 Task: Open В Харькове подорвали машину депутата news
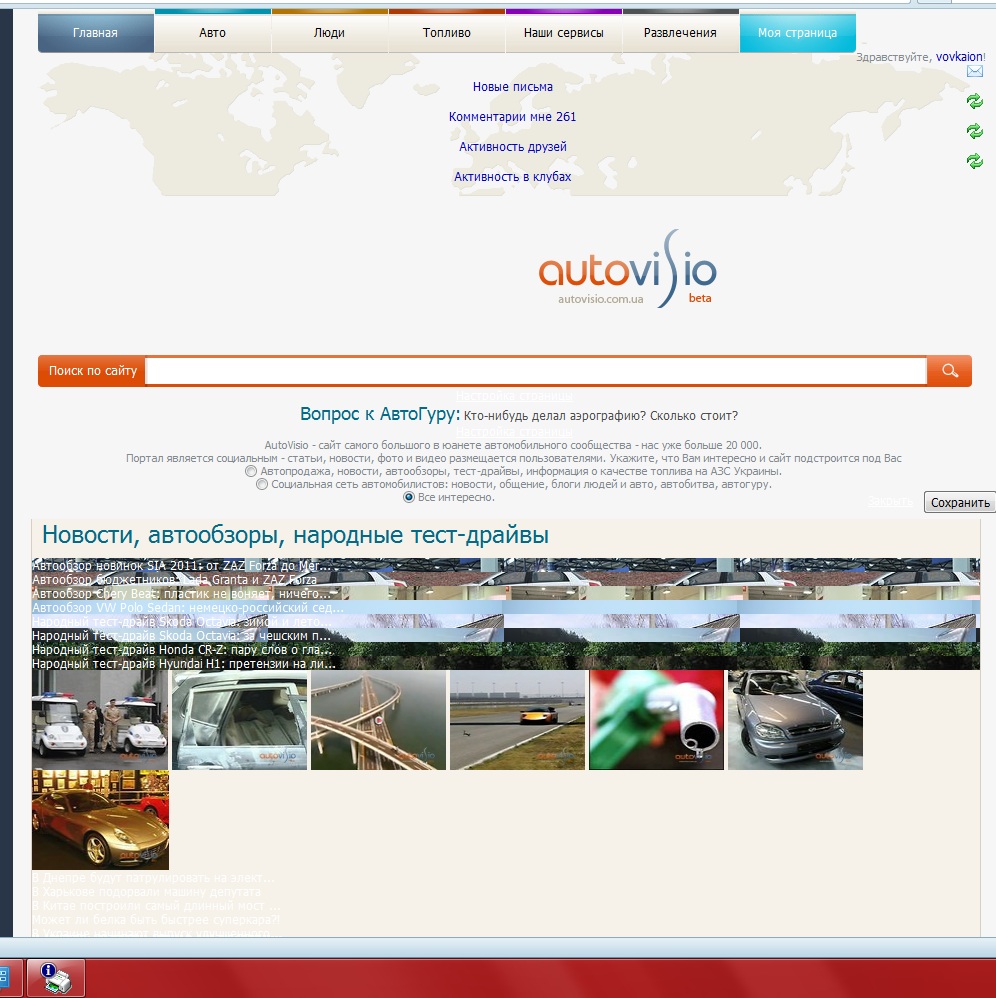146,892
